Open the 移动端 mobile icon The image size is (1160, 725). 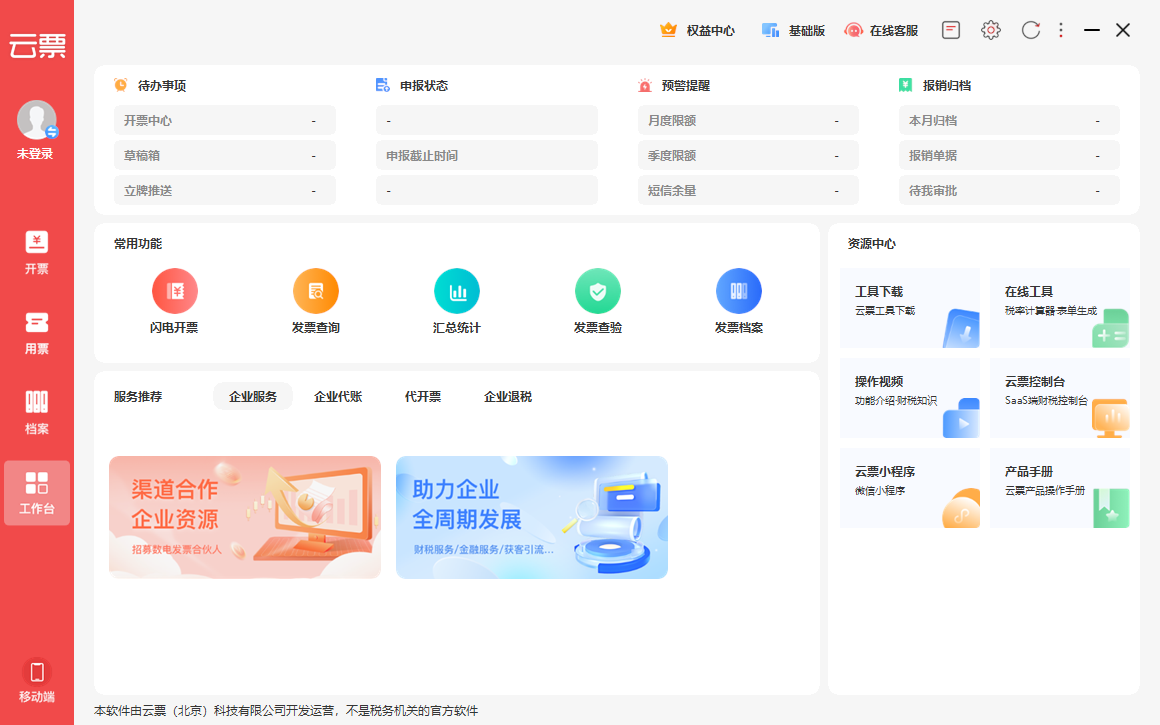pos(36,681)
